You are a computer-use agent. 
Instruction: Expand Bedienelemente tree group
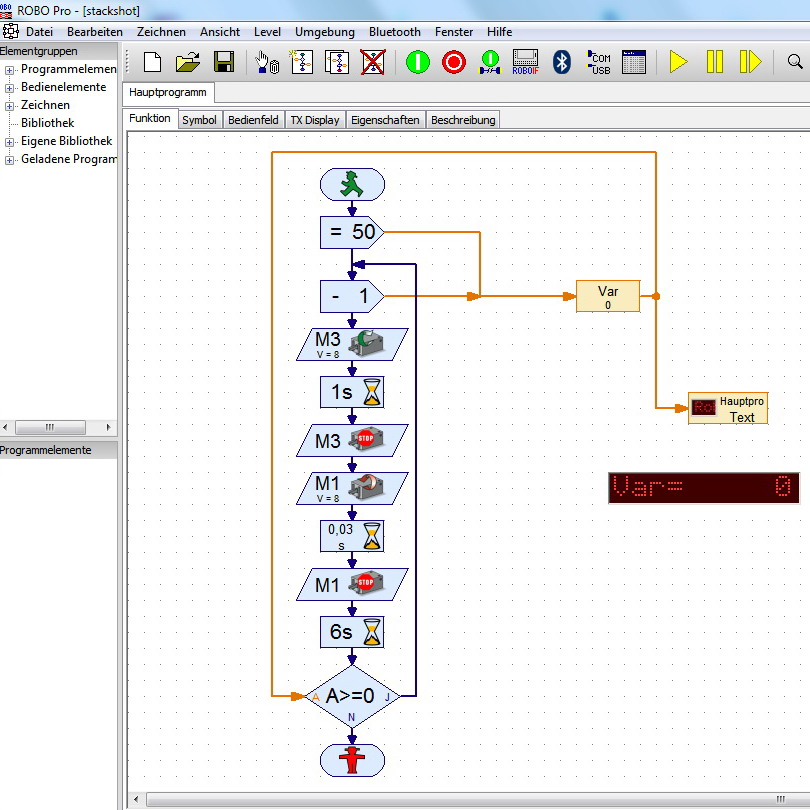tap(9, 88)
